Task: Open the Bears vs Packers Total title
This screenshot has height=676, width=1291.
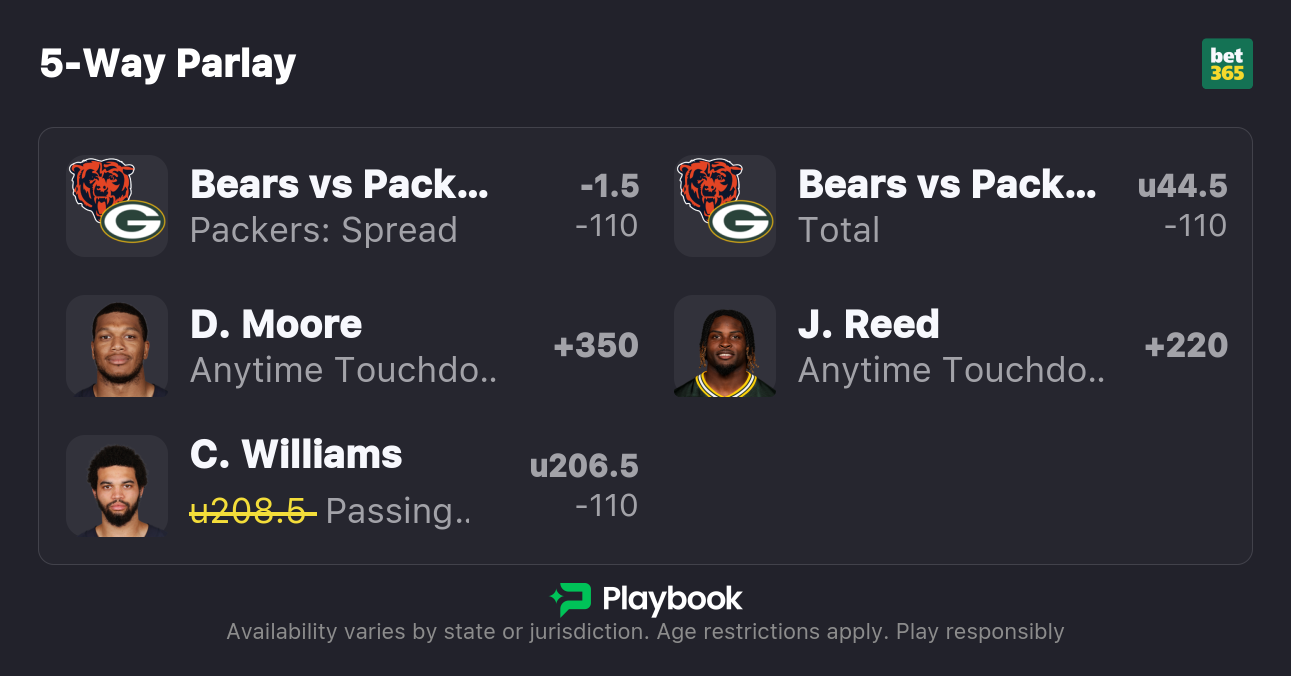Action: coord(947,184)
